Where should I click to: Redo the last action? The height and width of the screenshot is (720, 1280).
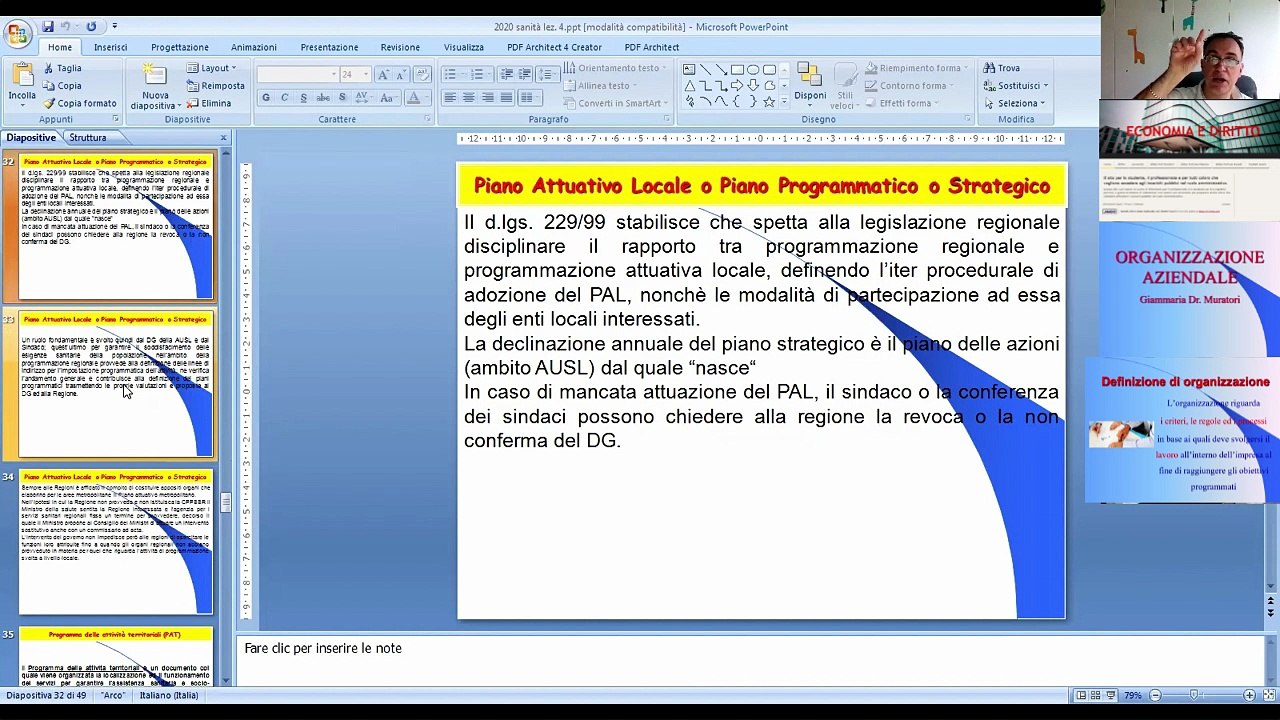tap(91, 26)
